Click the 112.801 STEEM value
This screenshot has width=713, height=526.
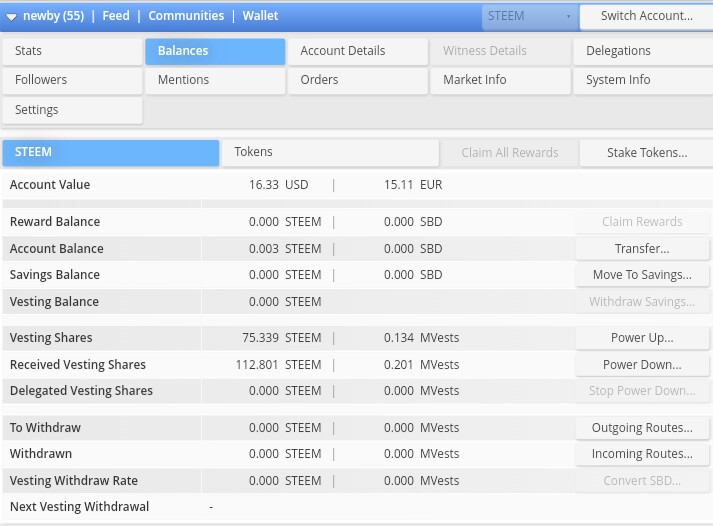point(278,365)
